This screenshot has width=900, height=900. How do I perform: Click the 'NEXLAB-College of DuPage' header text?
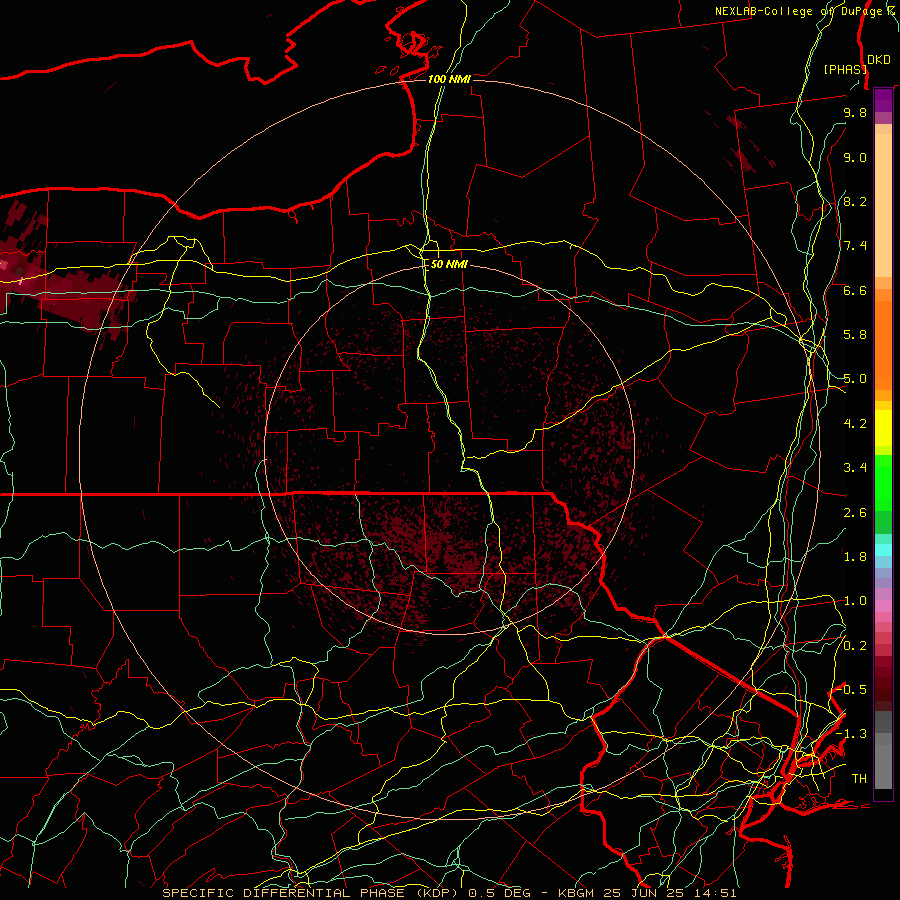click(x=798, y=11)
